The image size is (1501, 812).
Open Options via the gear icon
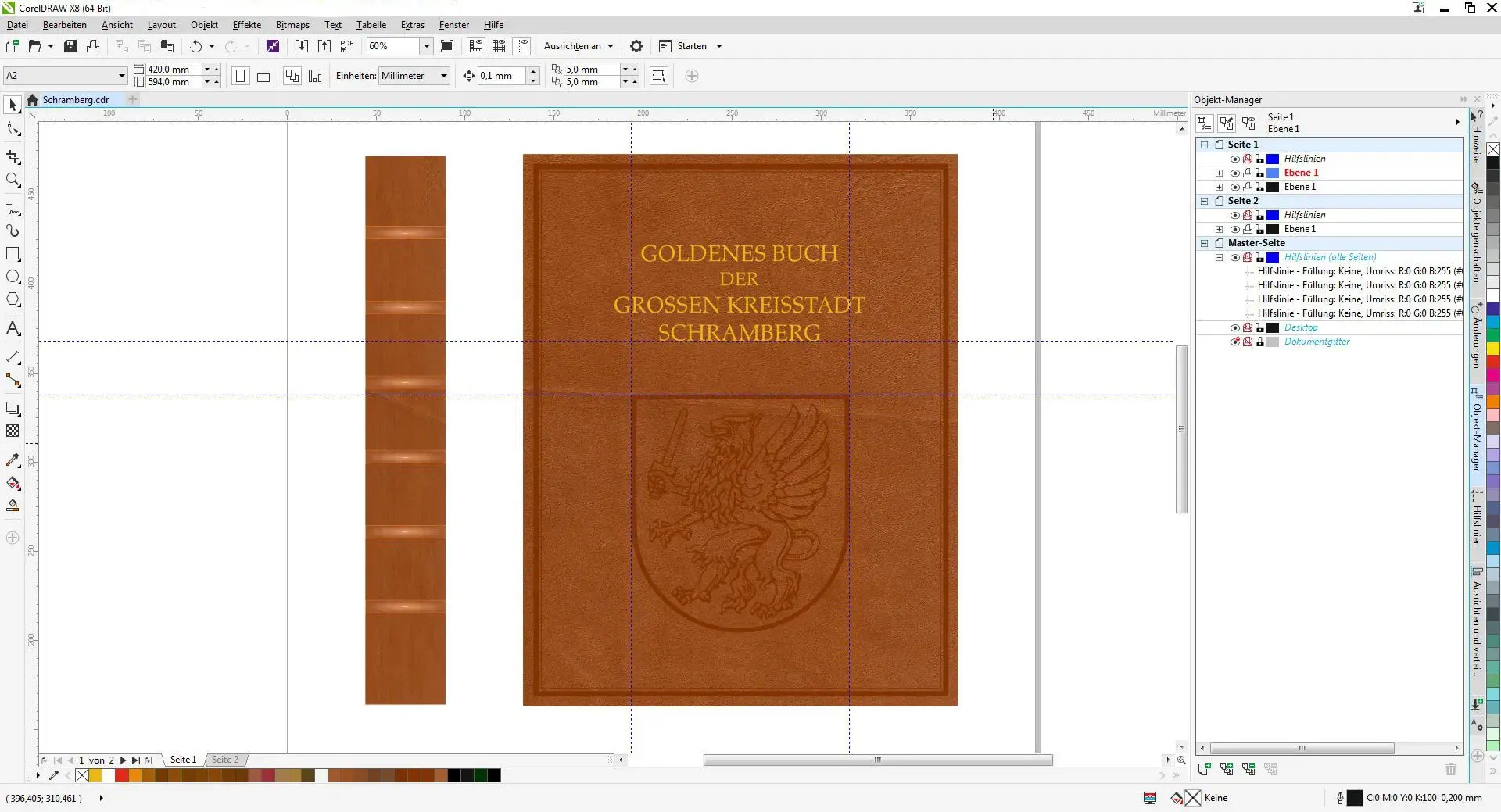[x=636, y=46]
